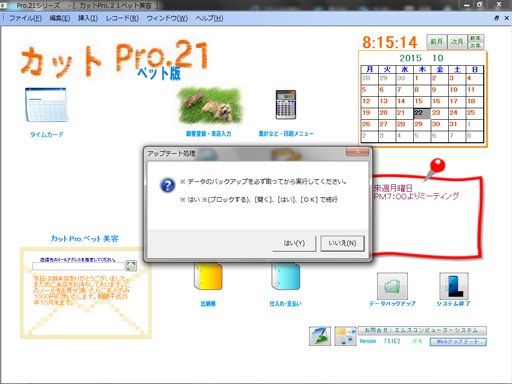Click the email address input field
The width and height of the screenshot is (512, 384).
pyautogui.click(x=78, y=266)
